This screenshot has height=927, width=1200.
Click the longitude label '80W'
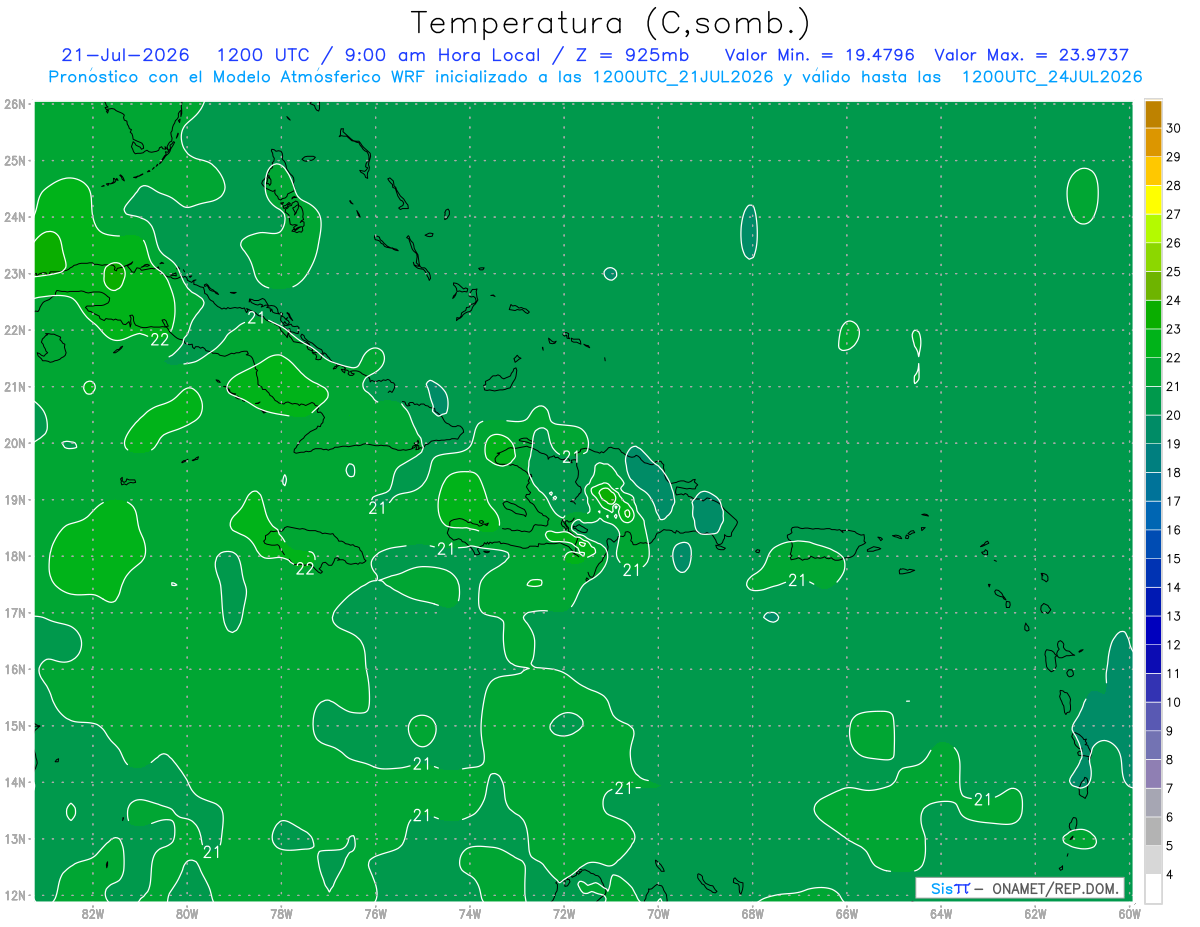tap(187, 914)
